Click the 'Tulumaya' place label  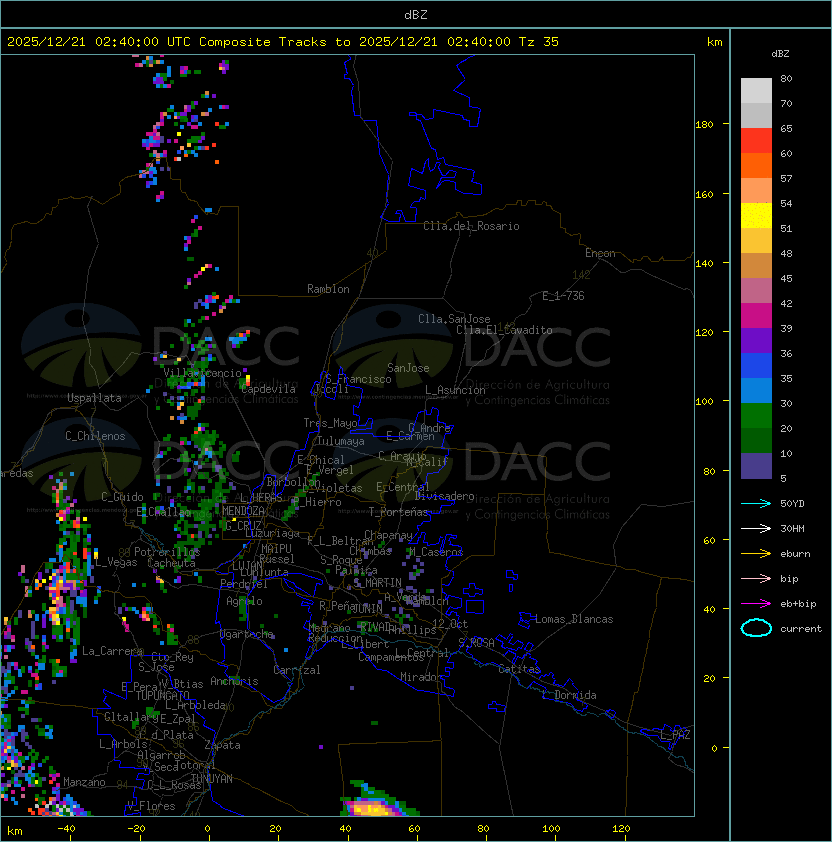341,441
